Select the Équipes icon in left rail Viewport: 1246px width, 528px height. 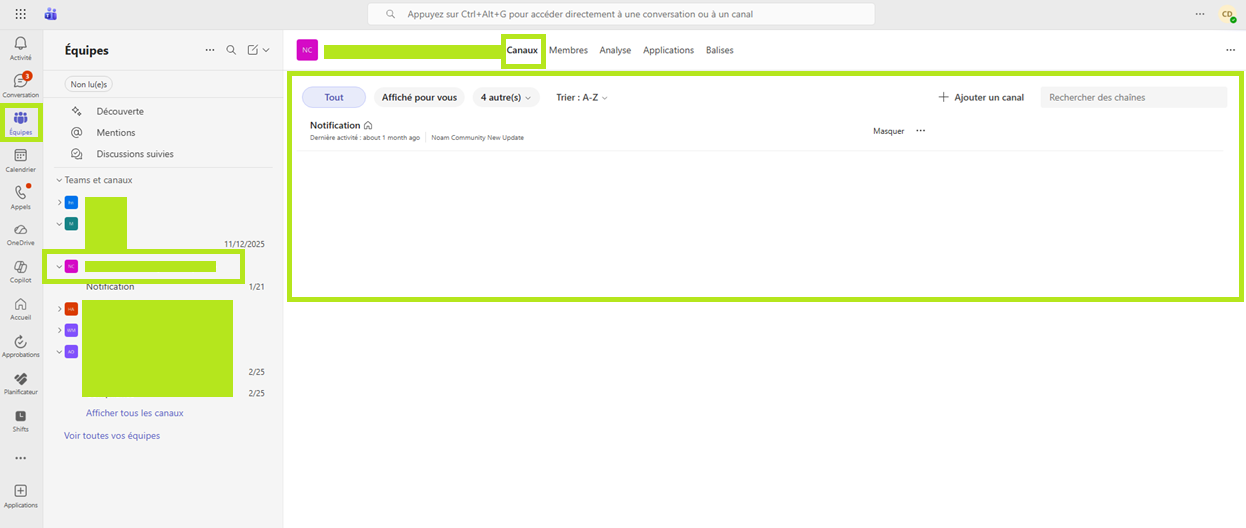pyautogui.click(x=20, y=122)
